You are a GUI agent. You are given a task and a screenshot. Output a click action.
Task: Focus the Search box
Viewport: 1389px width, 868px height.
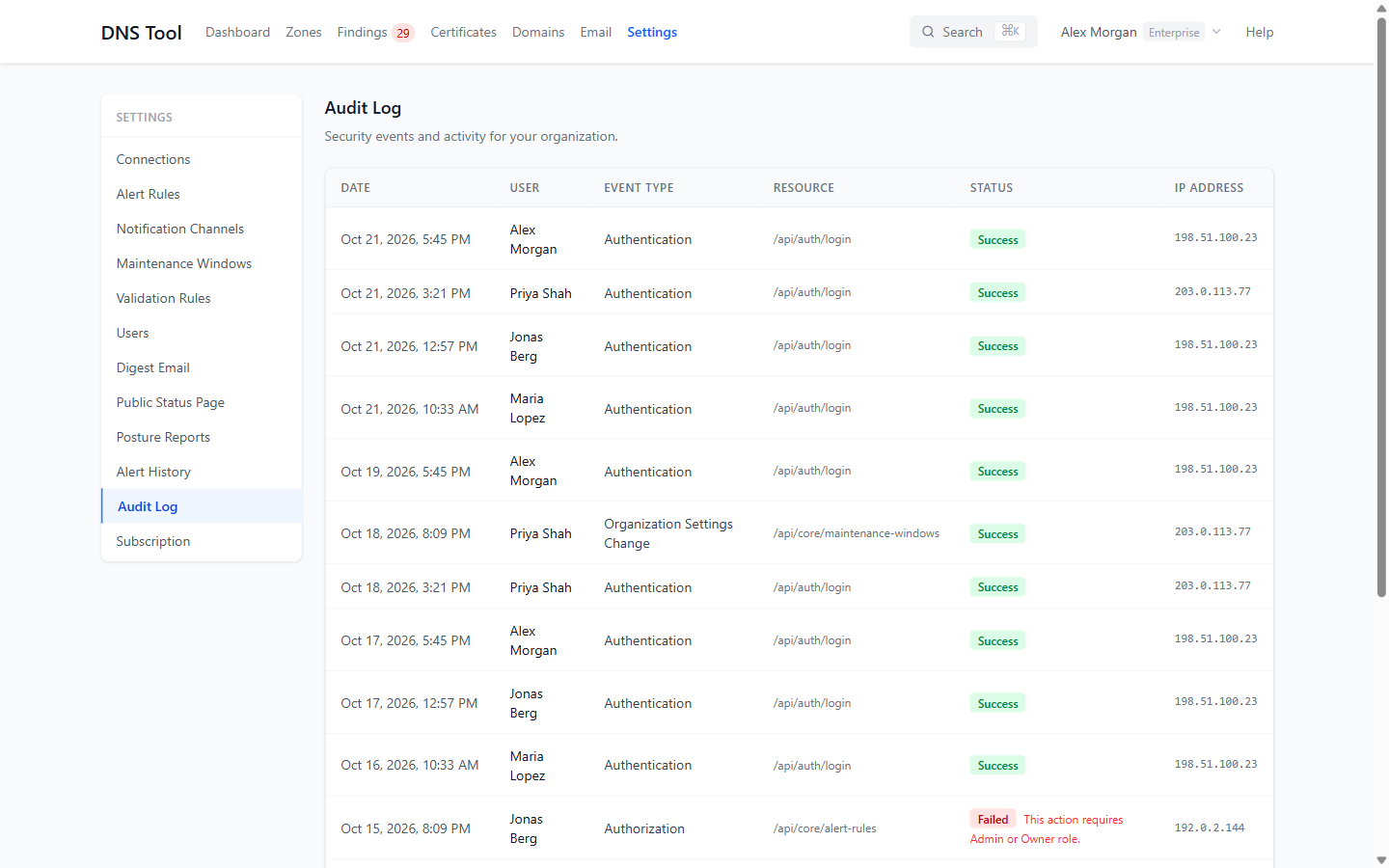pyautogui.click(x=973, y=32)
